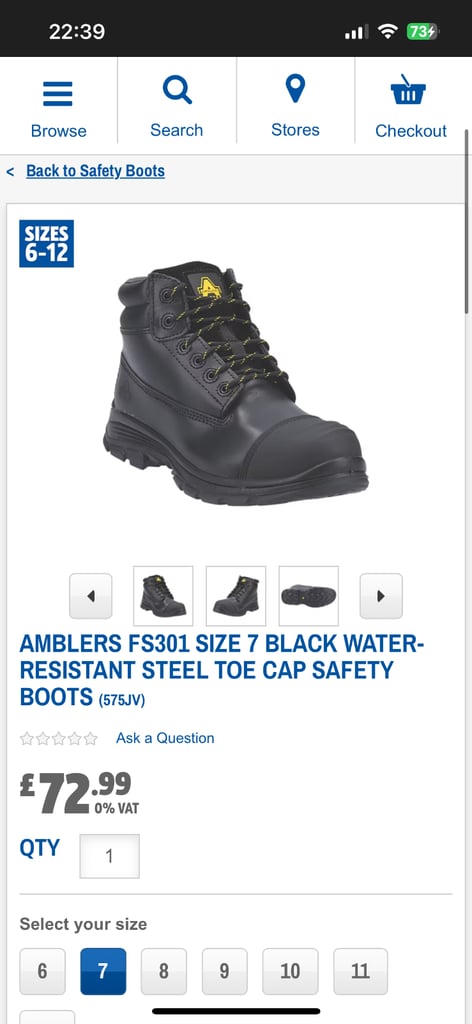Screen dimensions: 472x1024
Task: Click the star rating icons
Action: click(59, 739)
